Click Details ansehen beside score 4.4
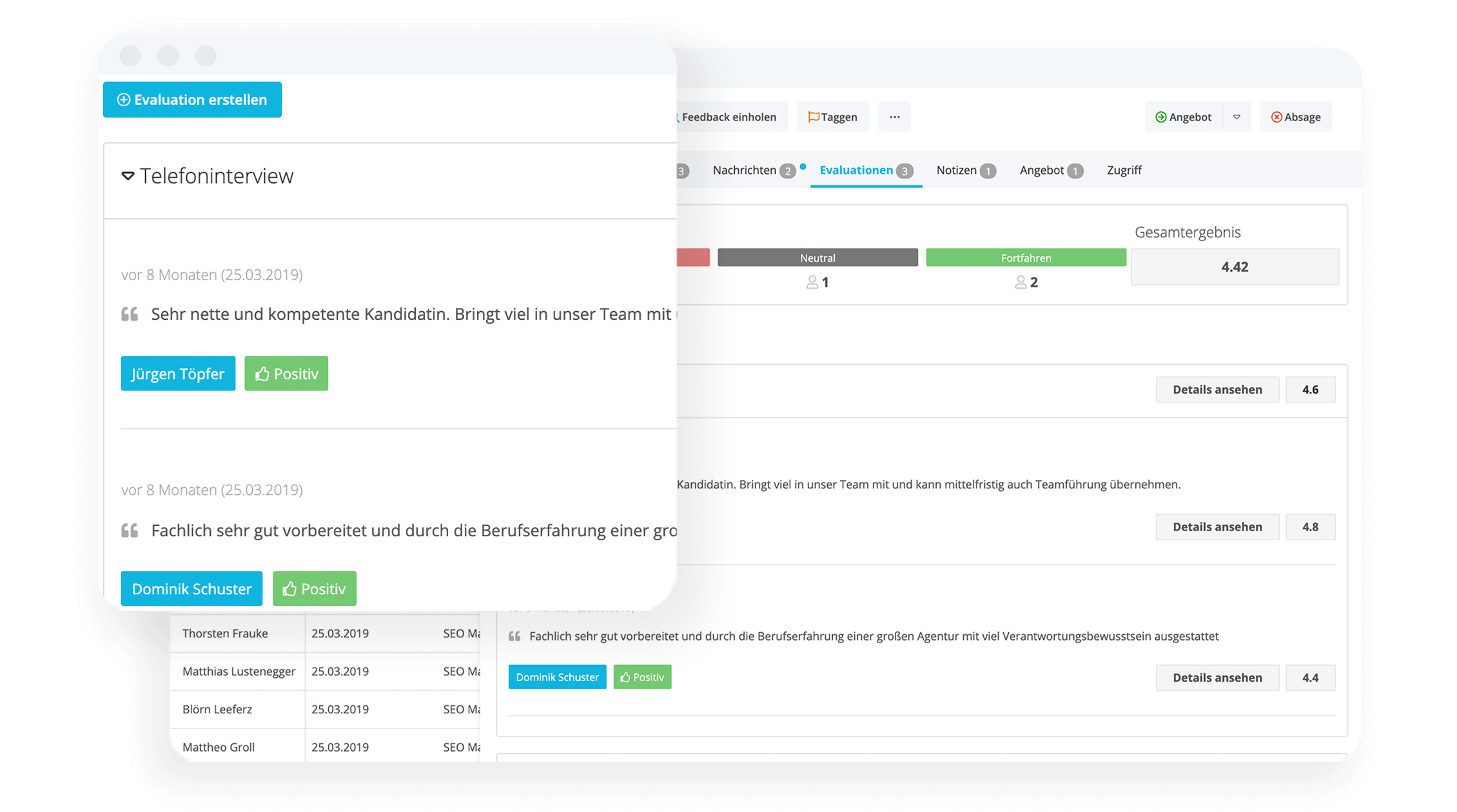The width and height of the screenshot is (1457, 812). (1217, 678)
